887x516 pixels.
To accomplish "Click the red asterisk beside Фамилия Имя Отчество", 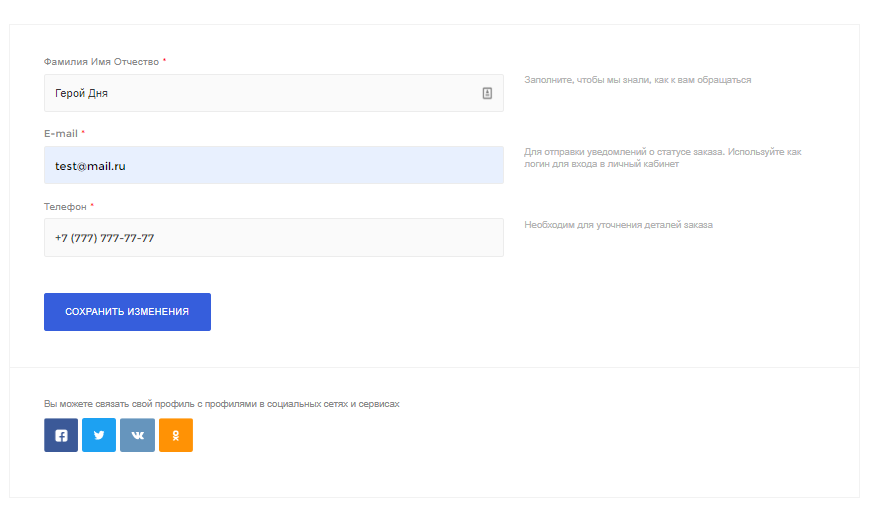I will (x=164, y=60).
